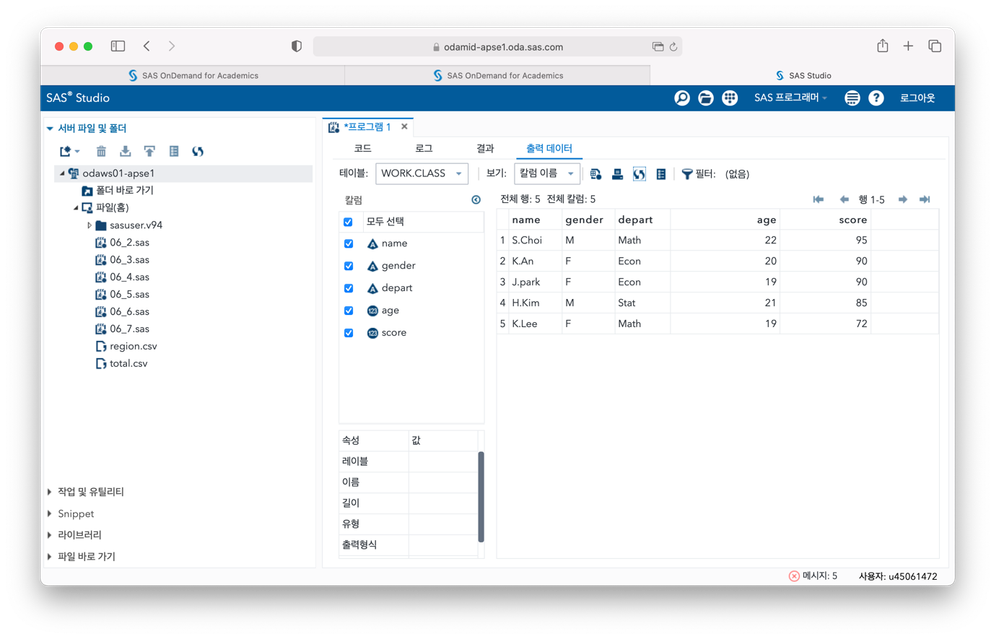The image size is (999, 642).
Task: Expand the sasuser.v94 folder
Action: (x=89, y=225)
